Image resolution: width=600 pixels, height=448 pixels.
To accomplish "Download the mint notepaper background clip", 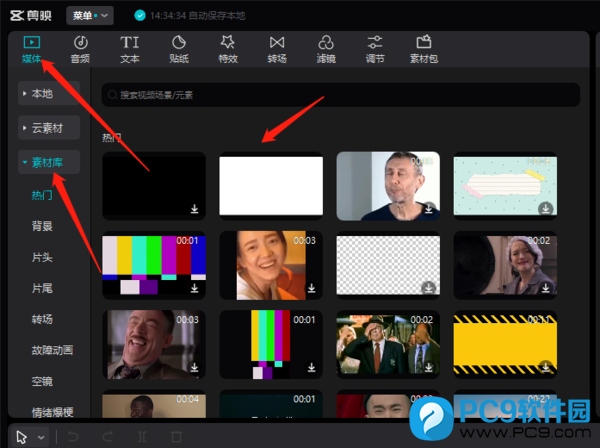I will pos(546,209).
